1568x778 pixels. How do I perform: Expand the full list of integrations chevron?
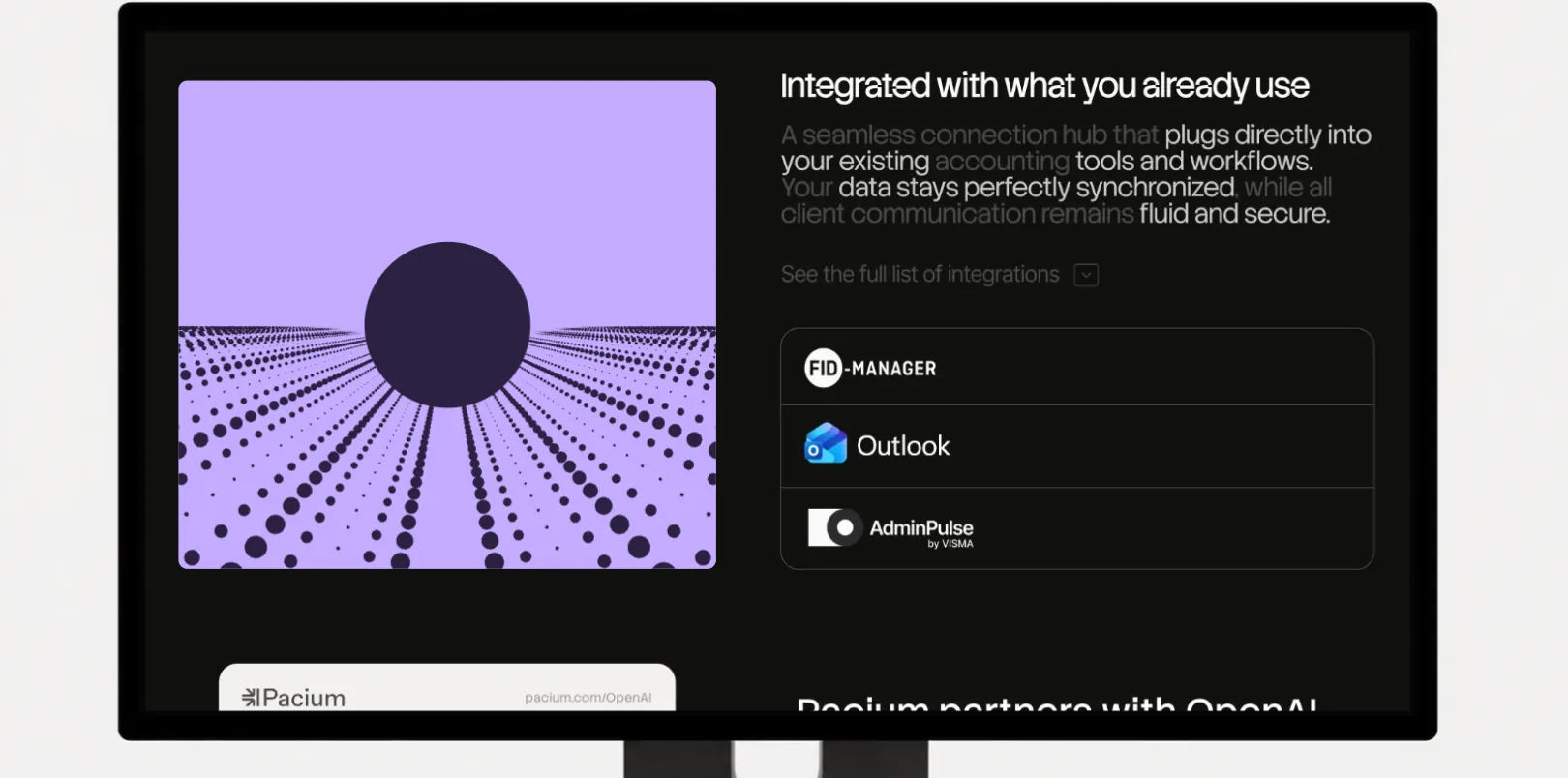tap(1086, 275)
